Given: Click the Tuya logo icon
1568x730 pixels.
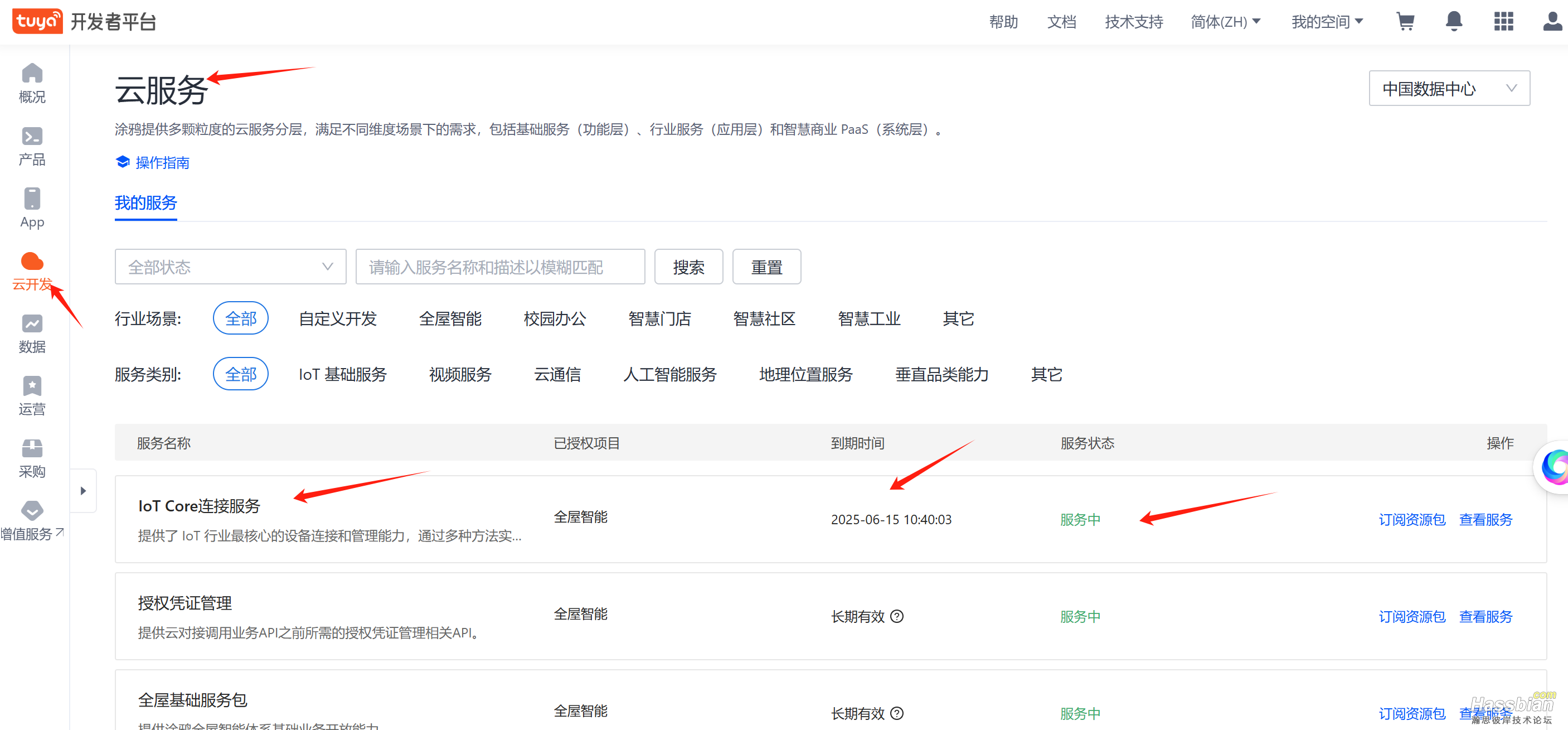Looking at the screenshot, I should pos(37,21).
